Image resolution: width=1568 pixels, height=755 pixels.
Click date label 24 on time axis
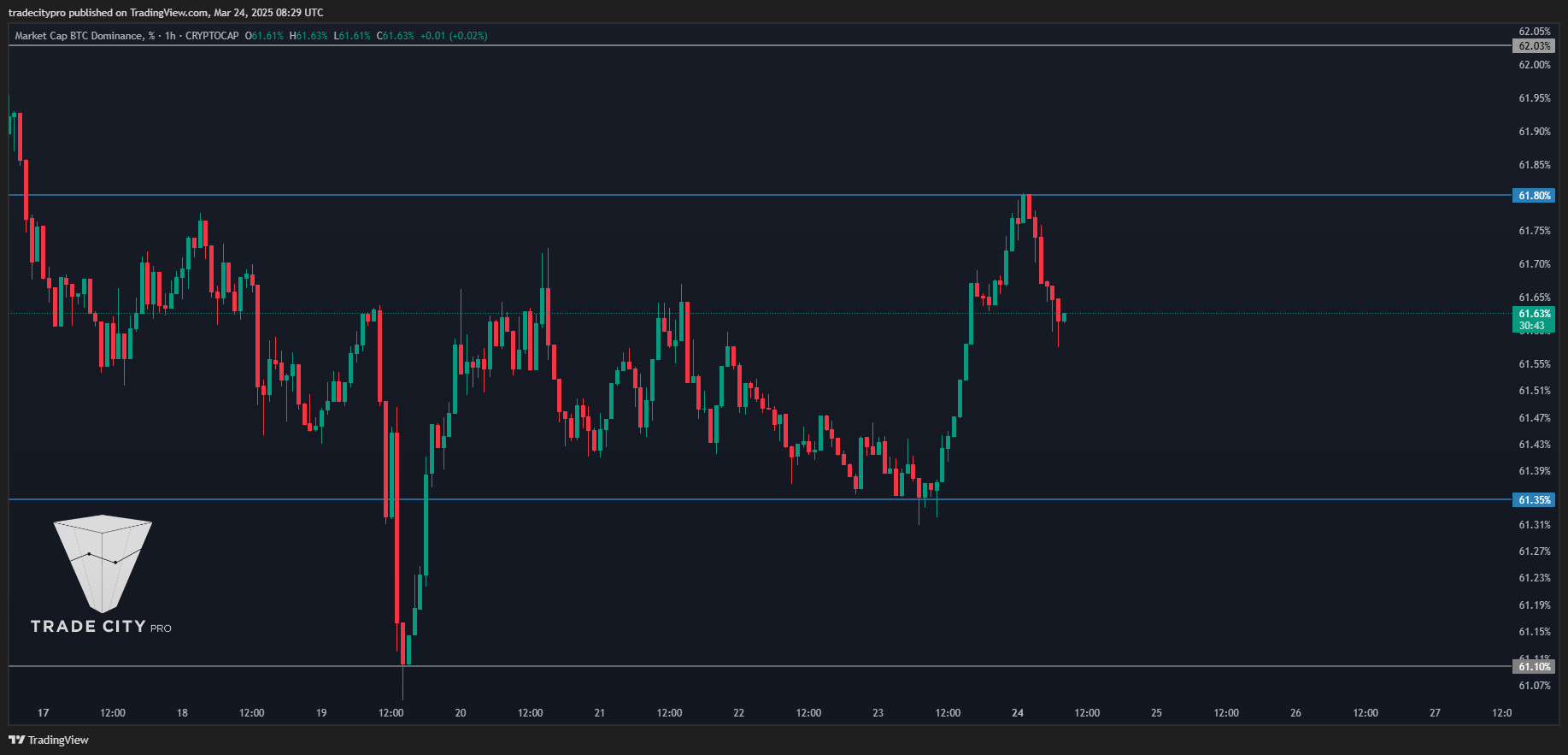1018,713
